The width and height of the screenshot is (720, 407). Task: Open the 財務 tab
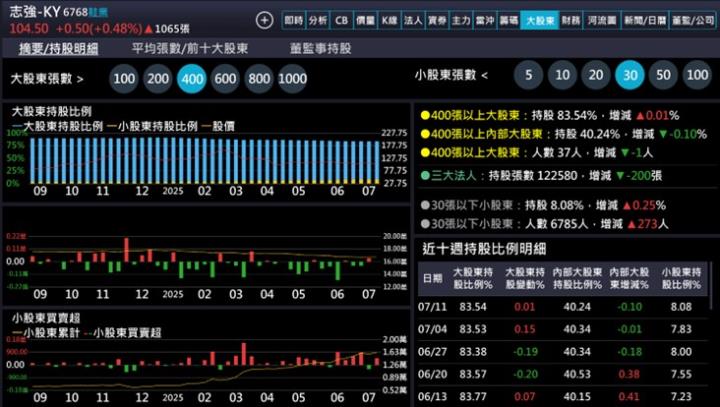(x=571, y=20)
